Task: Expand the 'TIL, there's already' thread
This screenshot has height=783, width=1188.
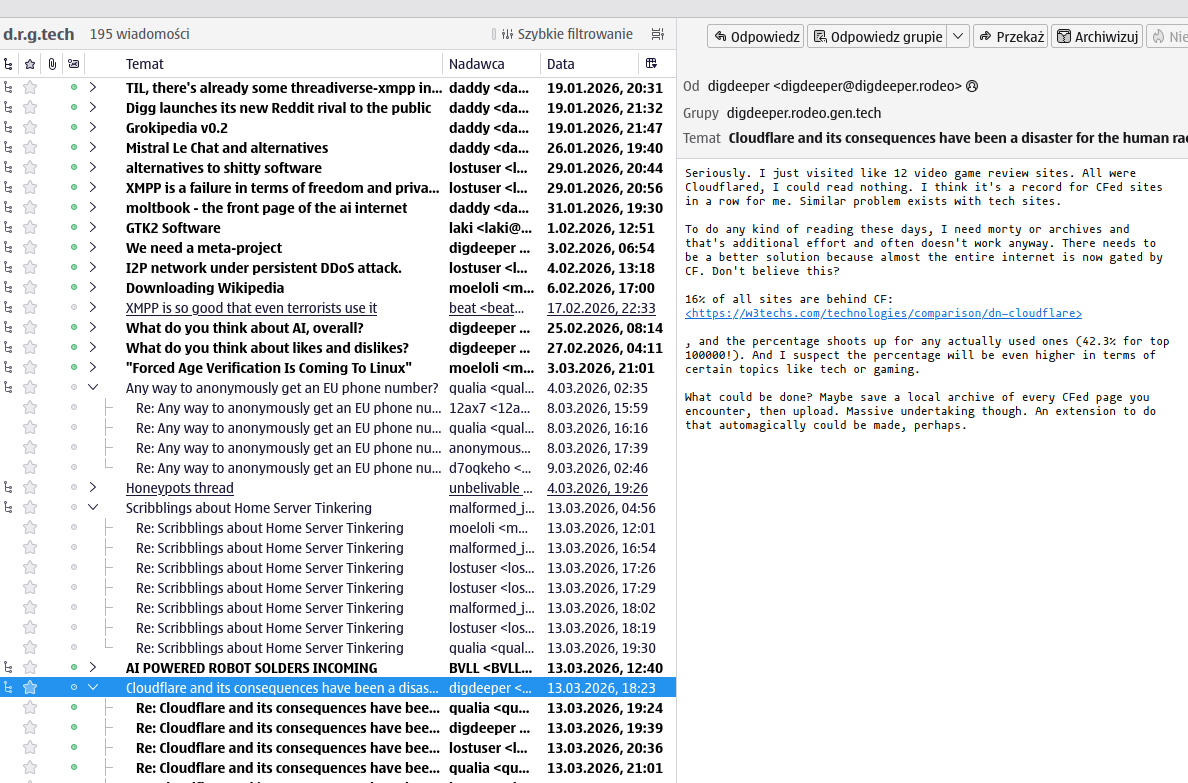Action: click(x=93, y=88)
